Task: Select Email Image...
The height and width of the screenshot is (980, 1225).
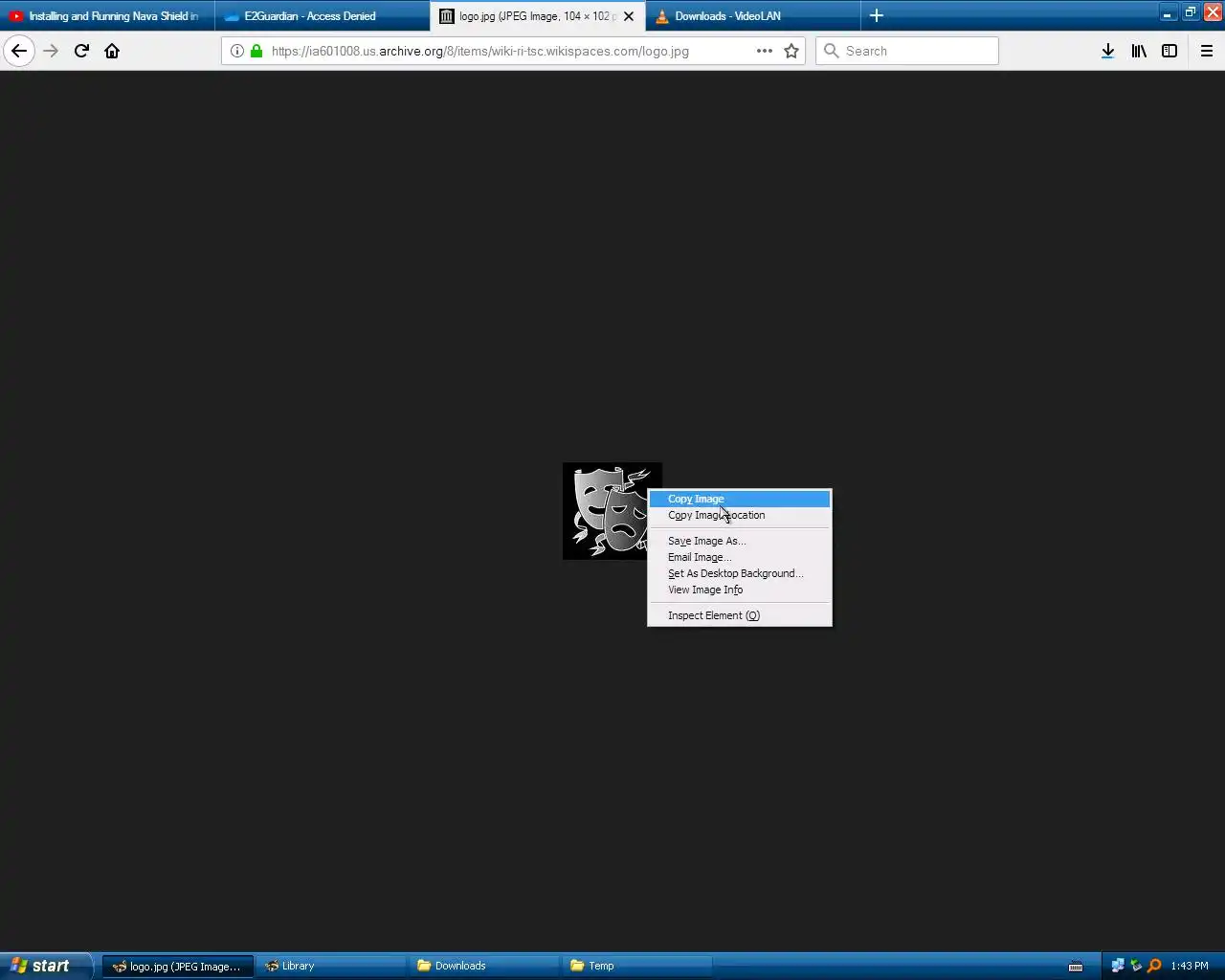Action: [x=740, y=557]
